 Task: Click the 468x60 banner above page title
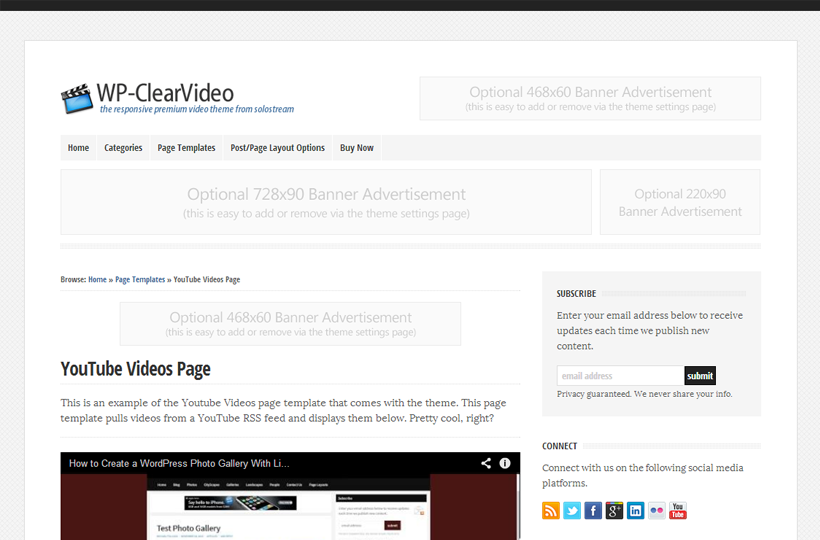click(290, 324)
